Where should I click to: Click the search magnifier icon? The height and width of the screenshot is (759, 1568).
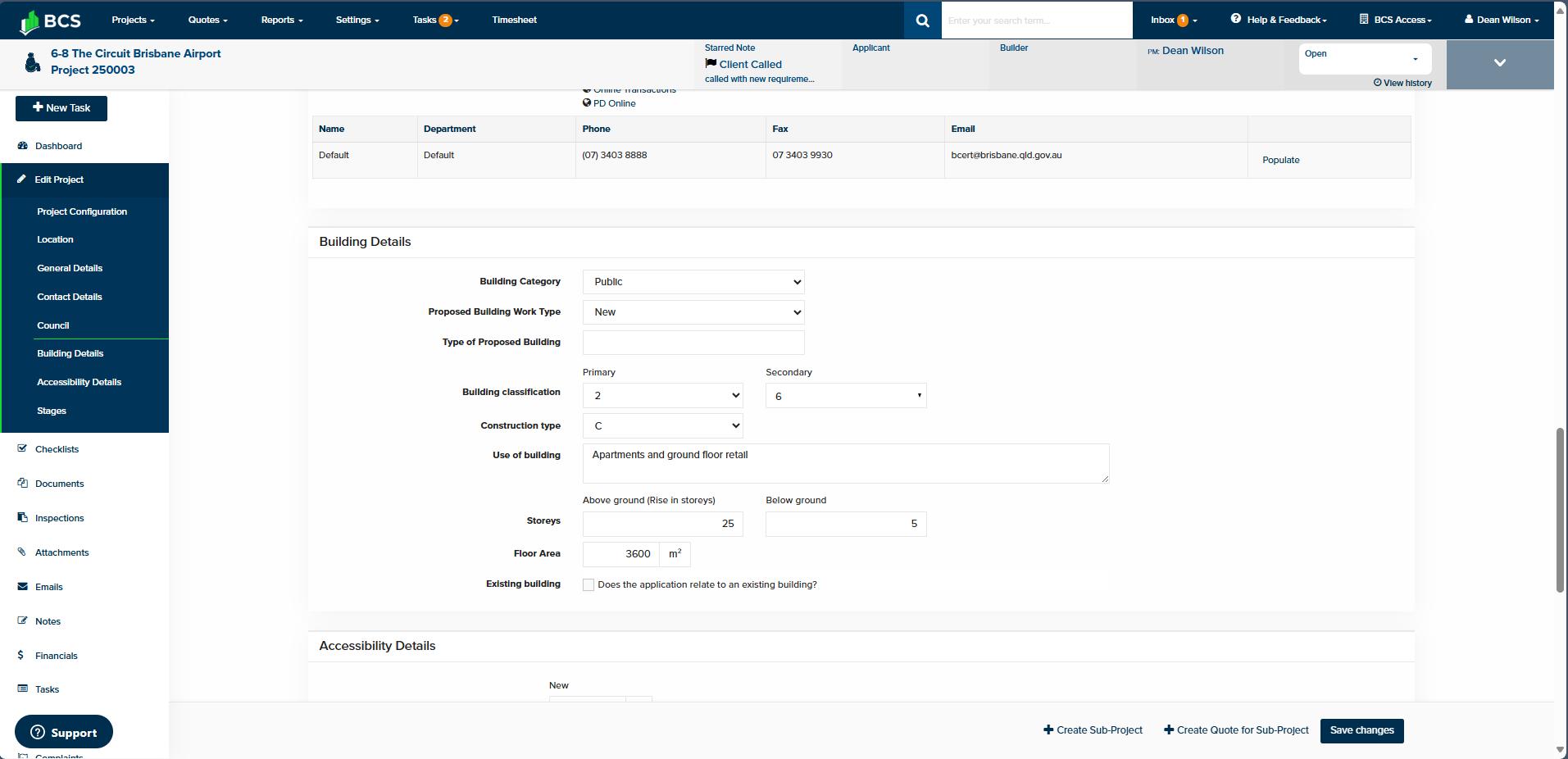922,20
